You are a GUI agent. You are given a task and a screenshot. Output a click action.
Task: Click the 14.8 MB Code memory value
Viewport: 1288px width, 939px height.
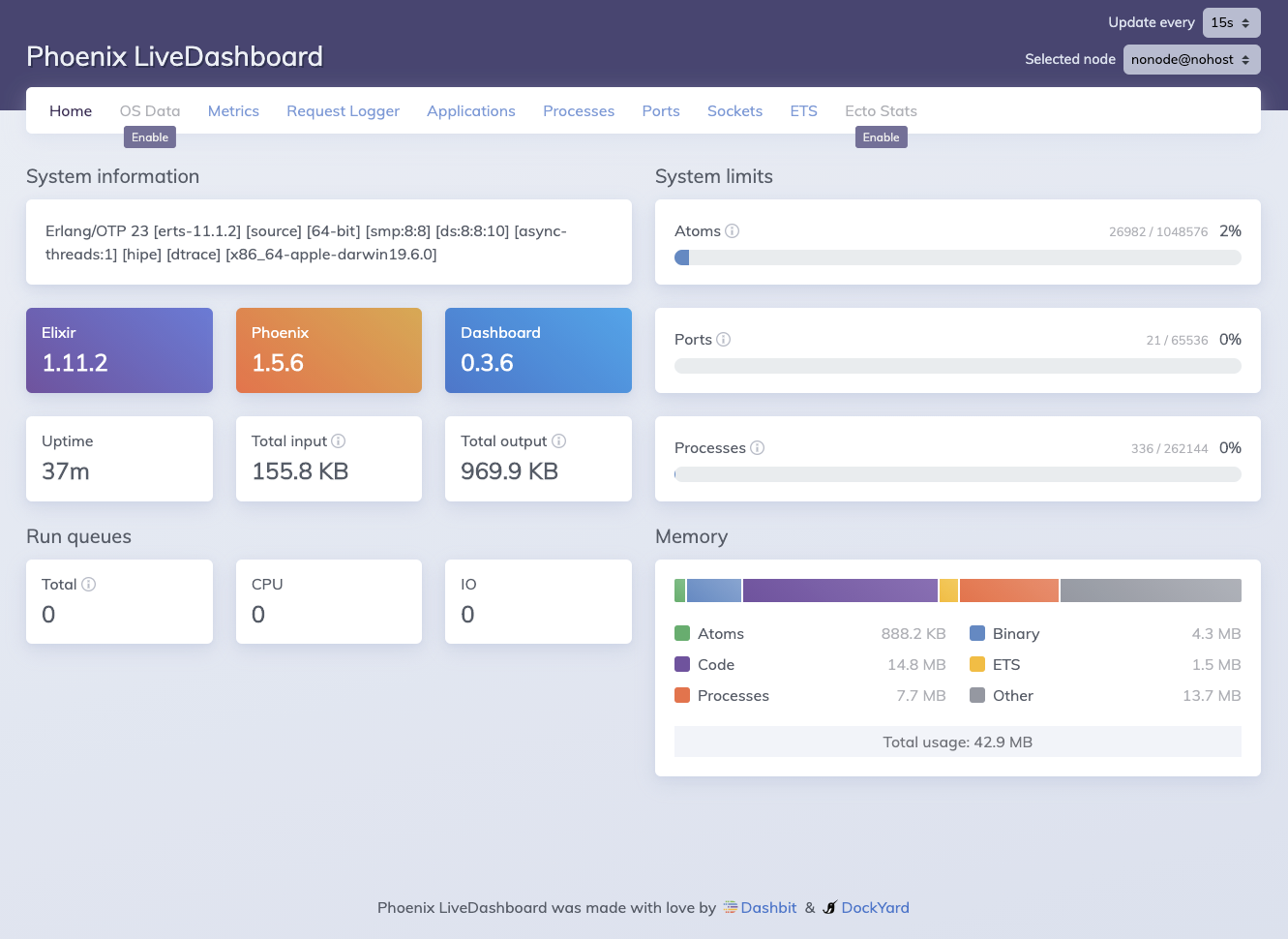tap(916, 665)
